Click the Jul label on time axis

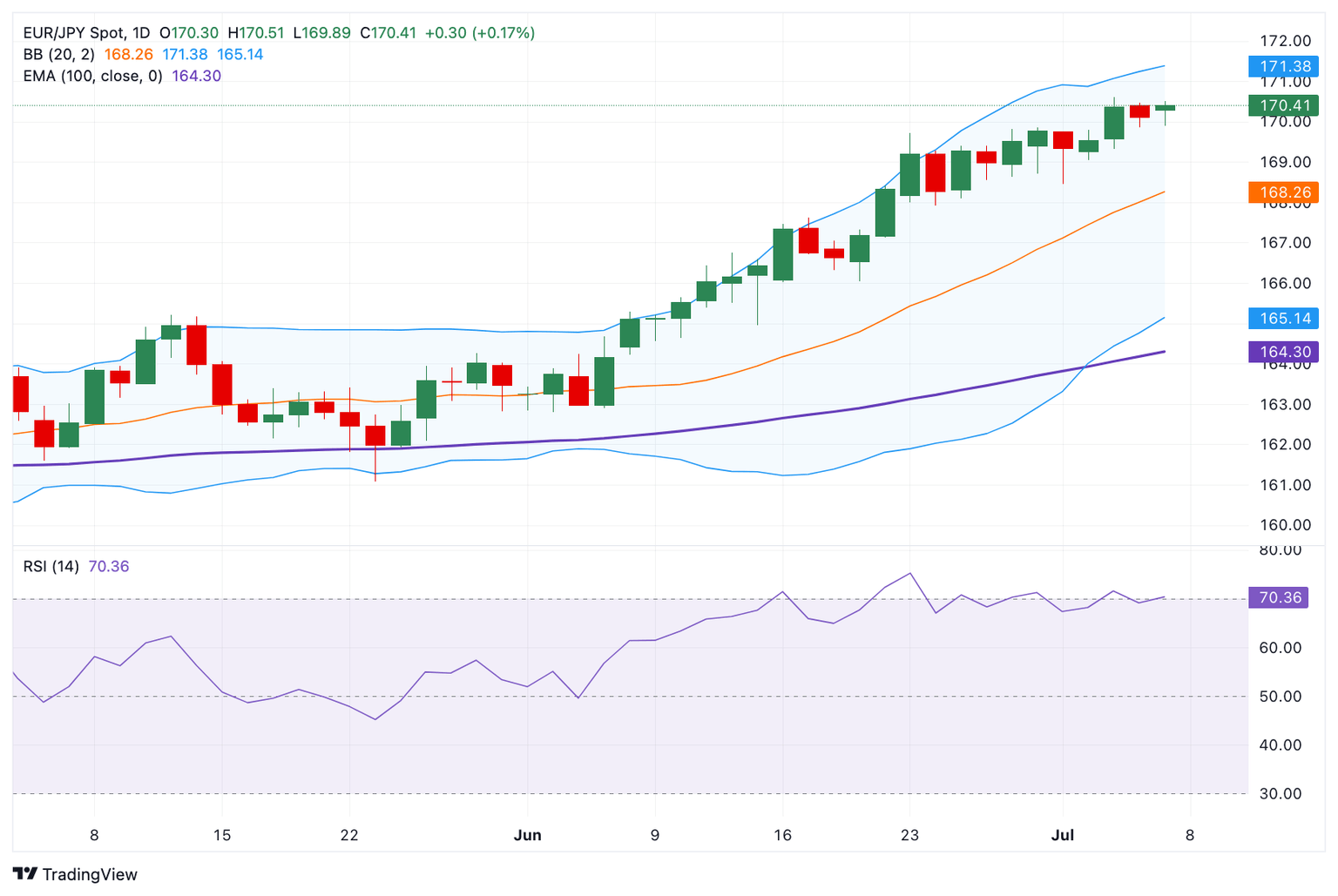tap(1062, 835)
